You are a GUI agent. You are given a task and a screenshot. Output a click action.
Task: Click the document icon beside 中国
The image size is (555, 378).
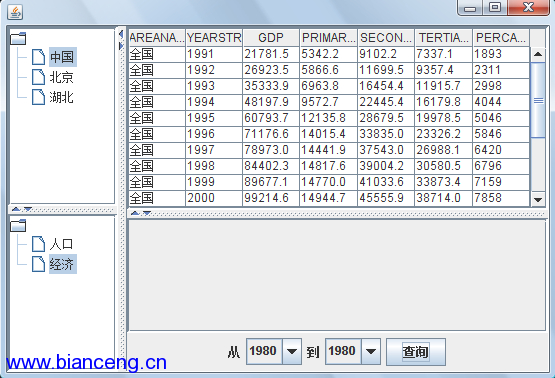38,57
